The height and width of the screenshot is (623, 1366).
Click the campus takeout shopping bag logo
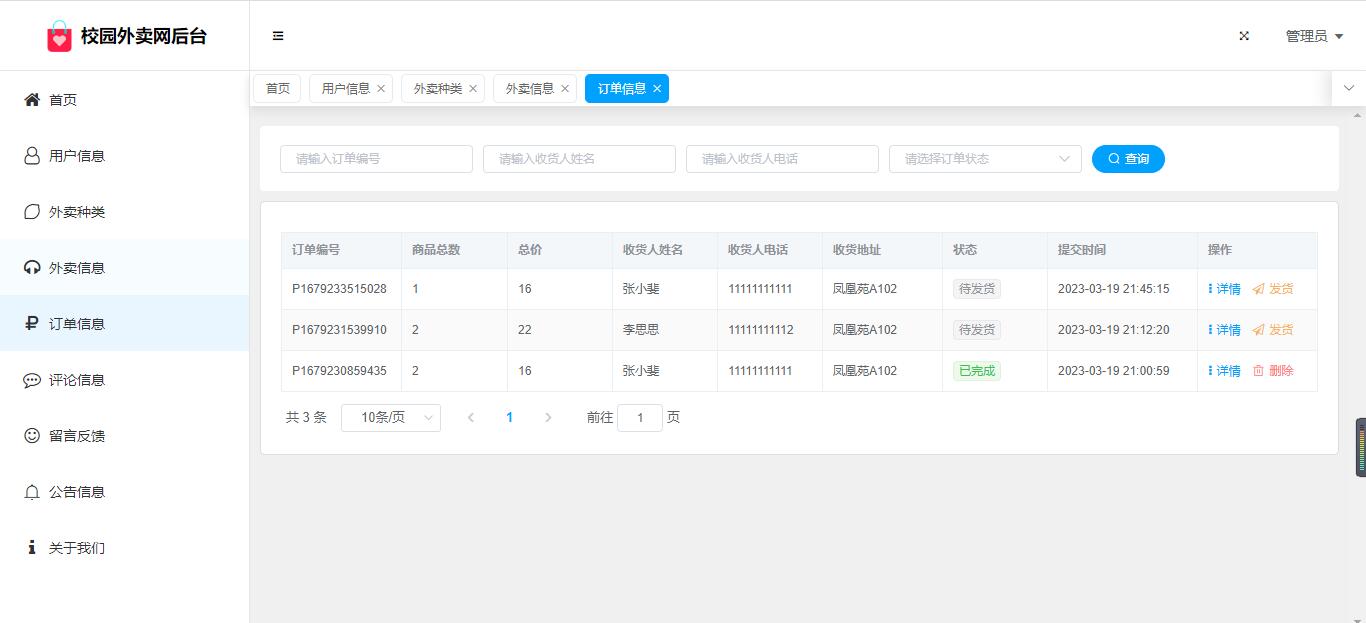pos(60,37)
